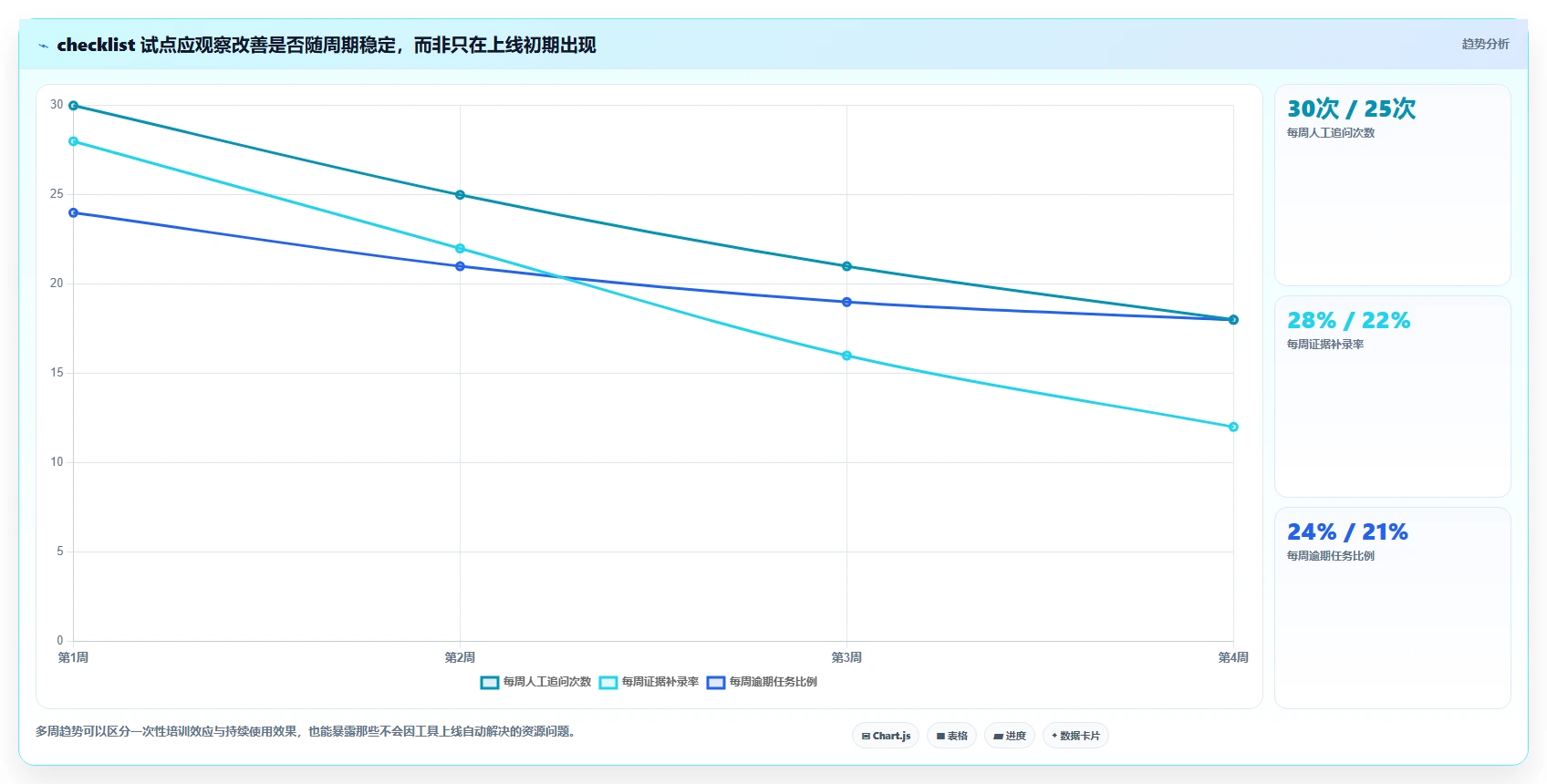The image size is (1547, 784).
Task: Click the 24% / 21% stat card
Action: click(x=1393, y=608)
